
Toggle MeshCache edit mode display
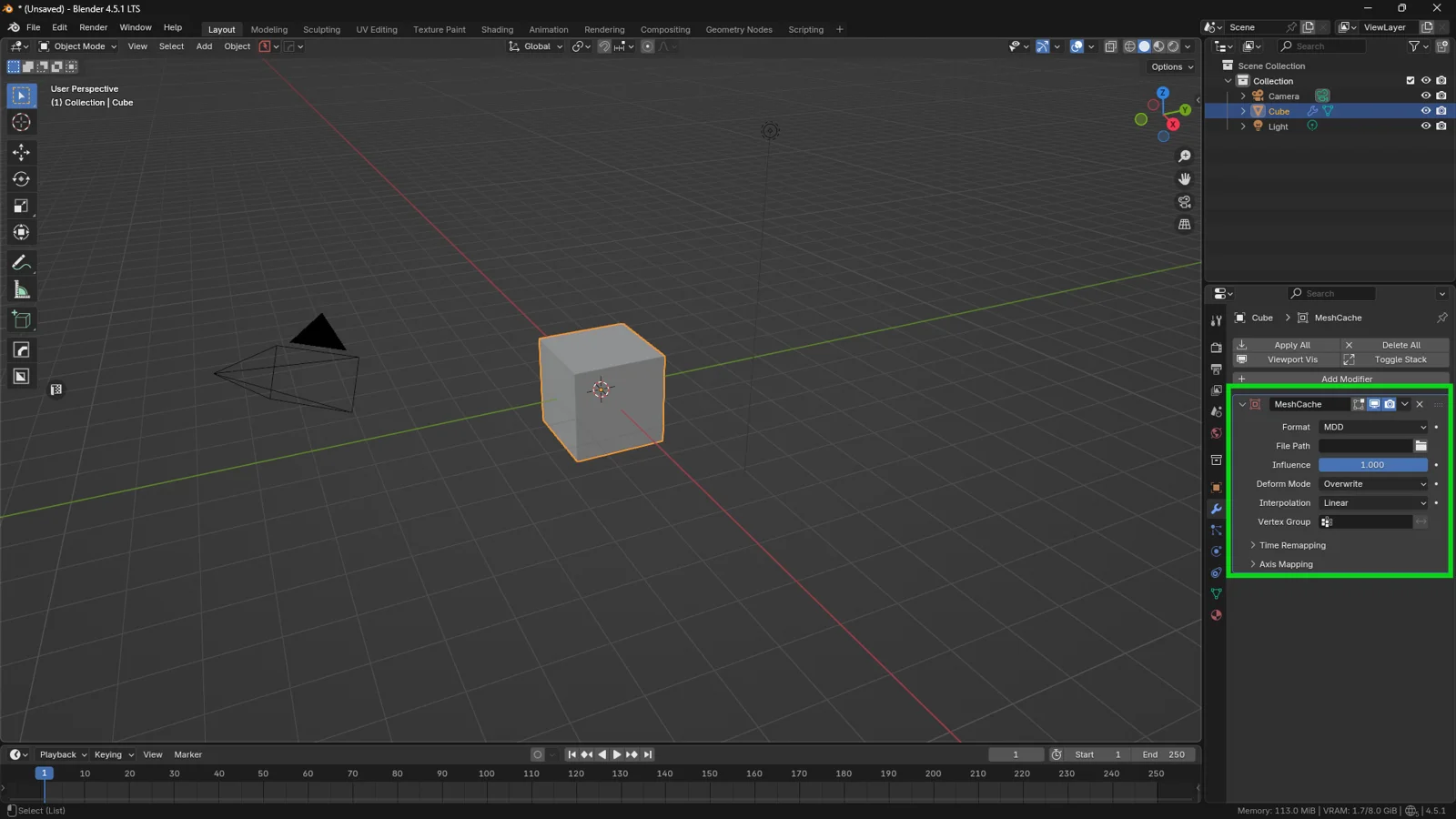pos(1359,404)
